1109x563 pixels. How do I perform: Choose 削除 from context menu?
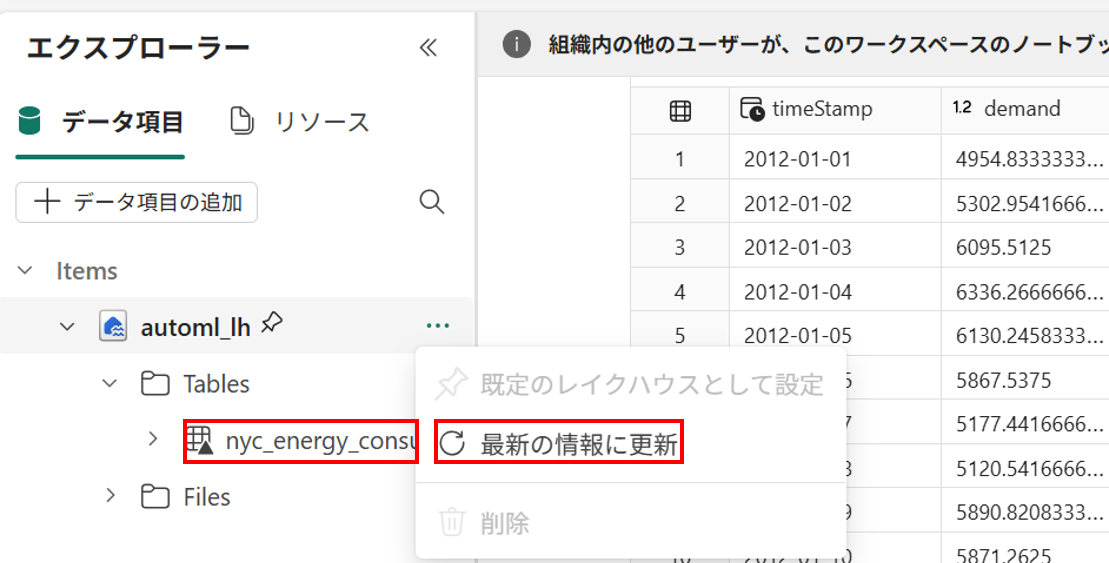click(630, 523)
